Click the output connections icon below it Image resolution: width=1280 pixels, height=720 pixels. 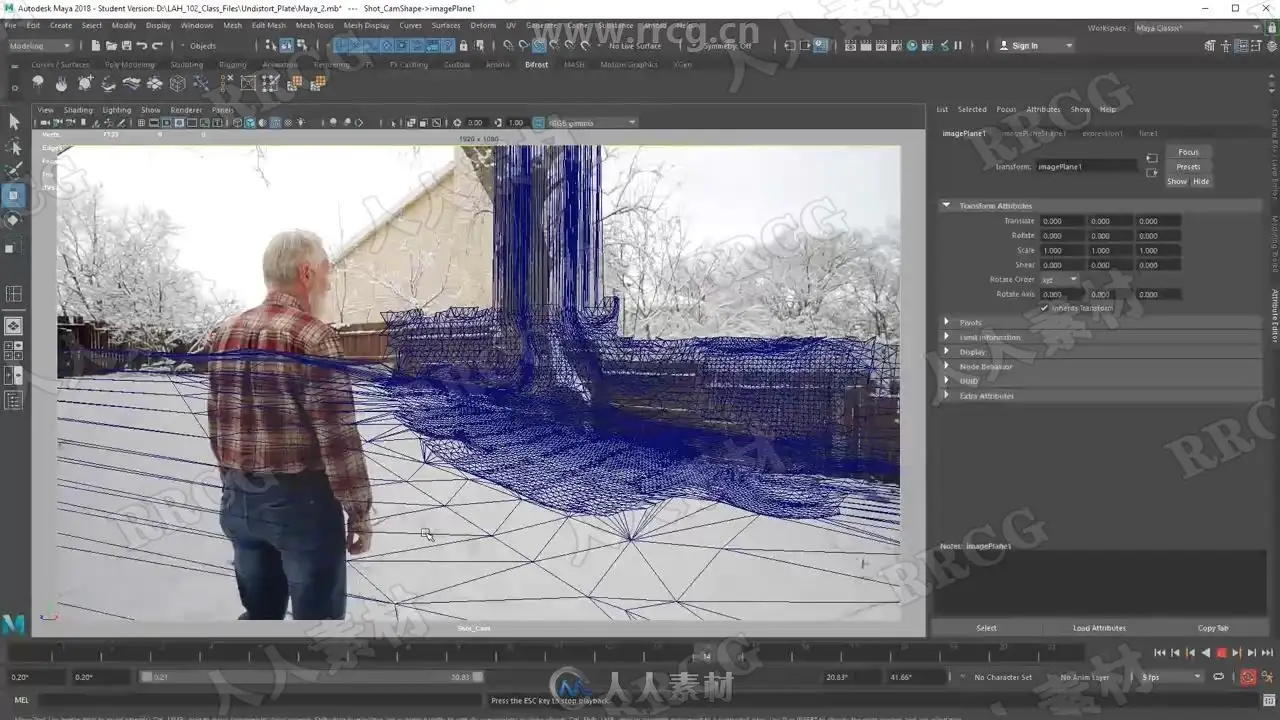click(x=1152, y=173)
